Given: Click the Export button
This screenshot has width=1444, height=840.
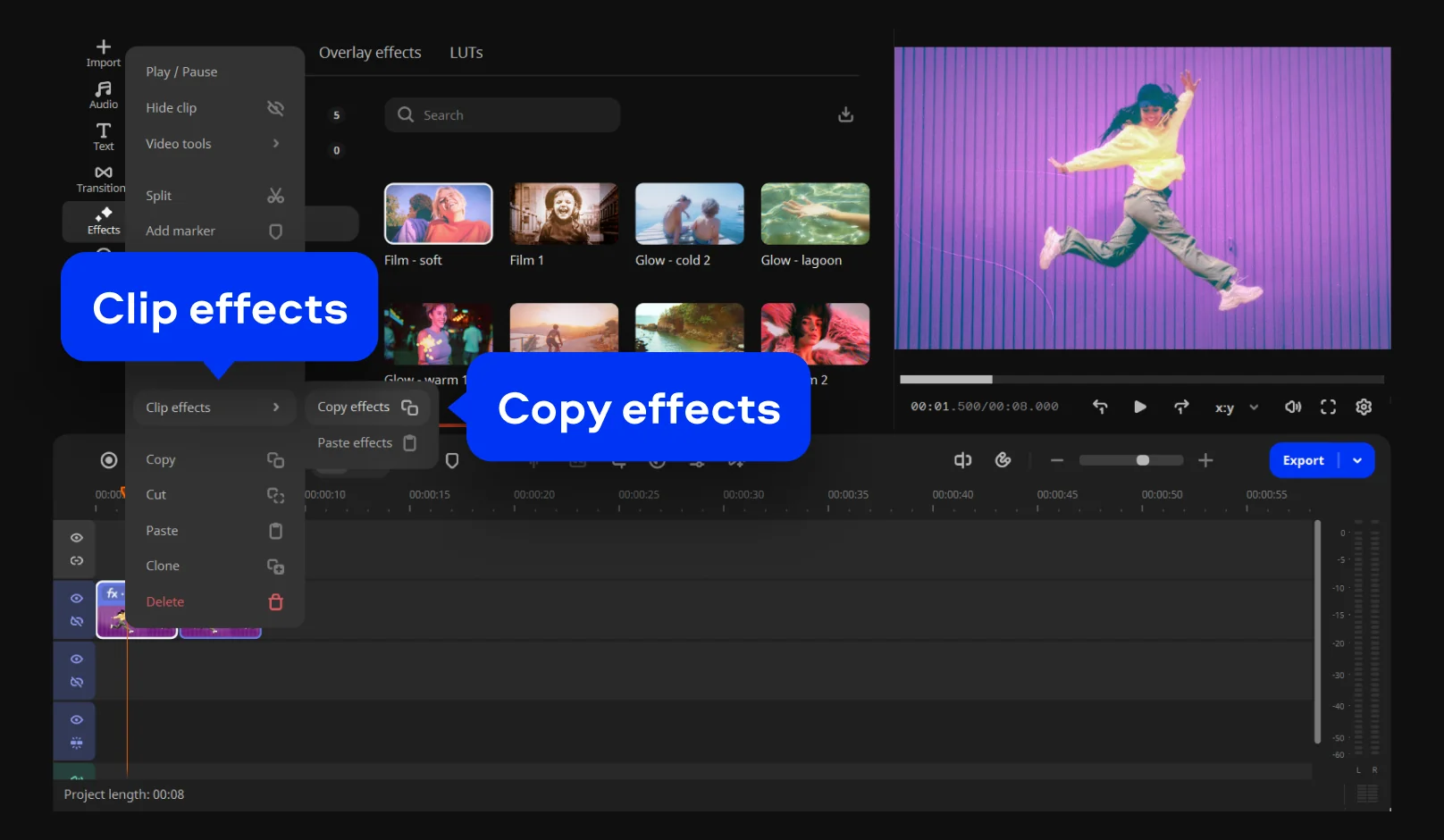Looking at the screenshot, I should click(1303, 461).
